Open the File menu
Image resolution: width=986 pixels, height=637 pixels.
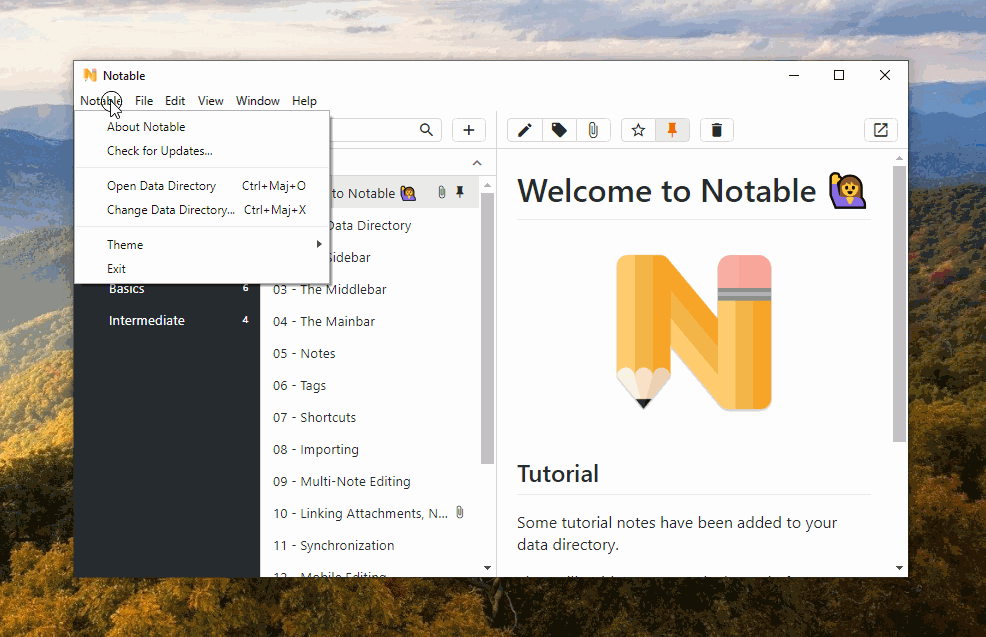click(144, 101)
